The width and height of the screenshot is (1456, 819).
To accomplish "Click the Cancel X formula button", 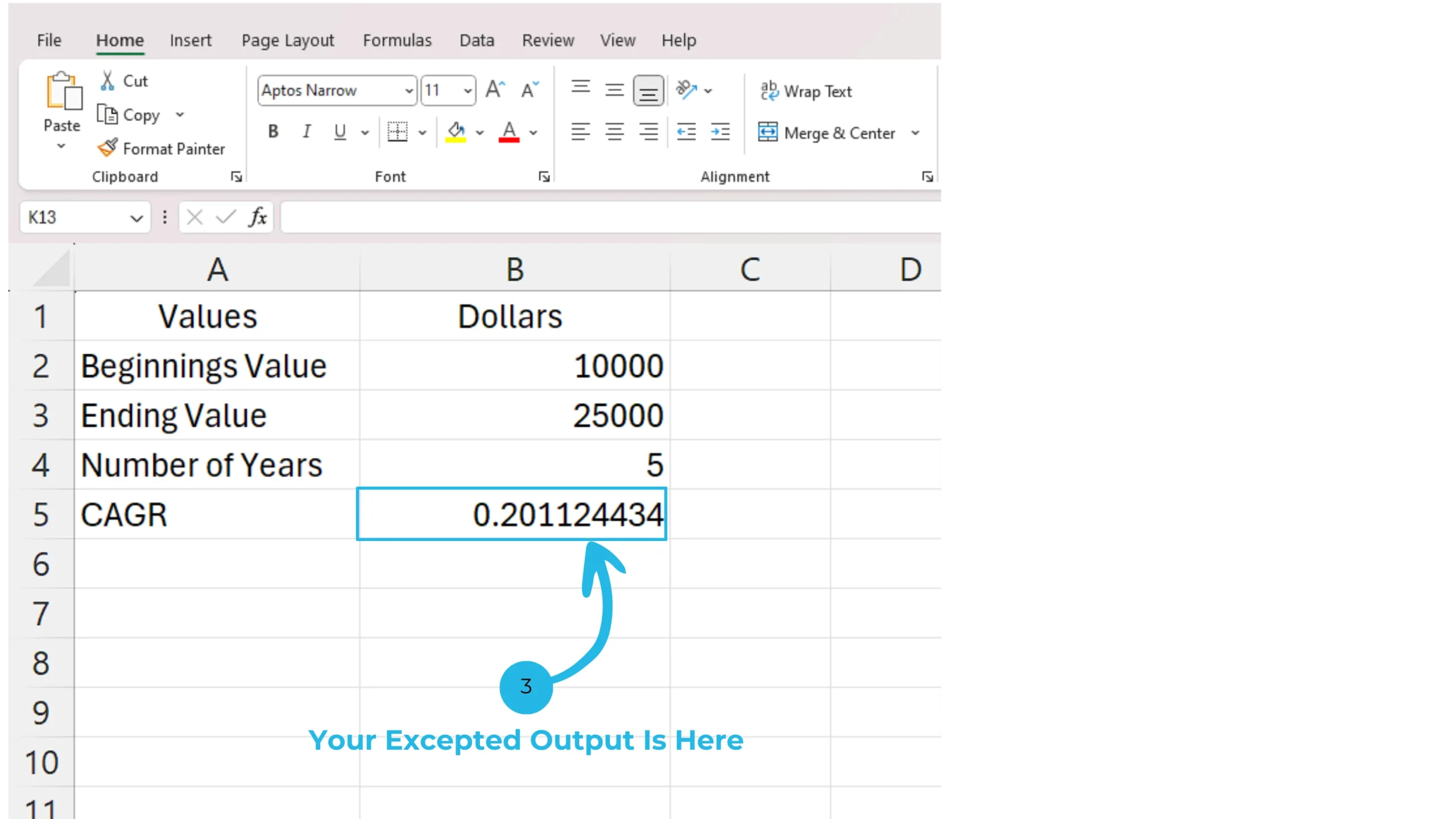I will coord(195,217).
